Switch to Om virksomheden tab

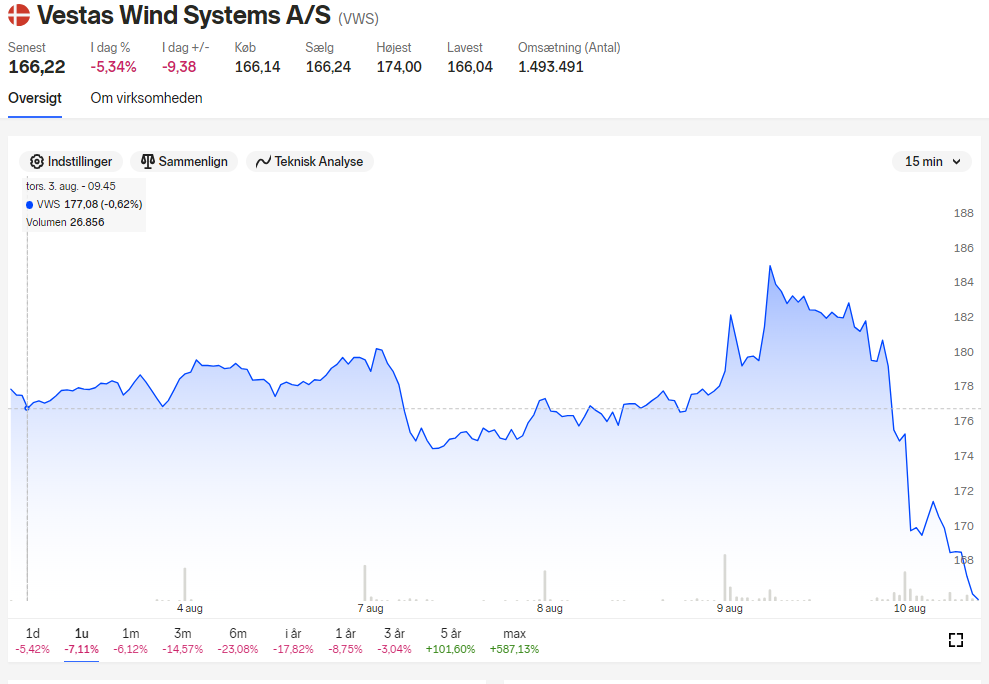pos(146,98)
